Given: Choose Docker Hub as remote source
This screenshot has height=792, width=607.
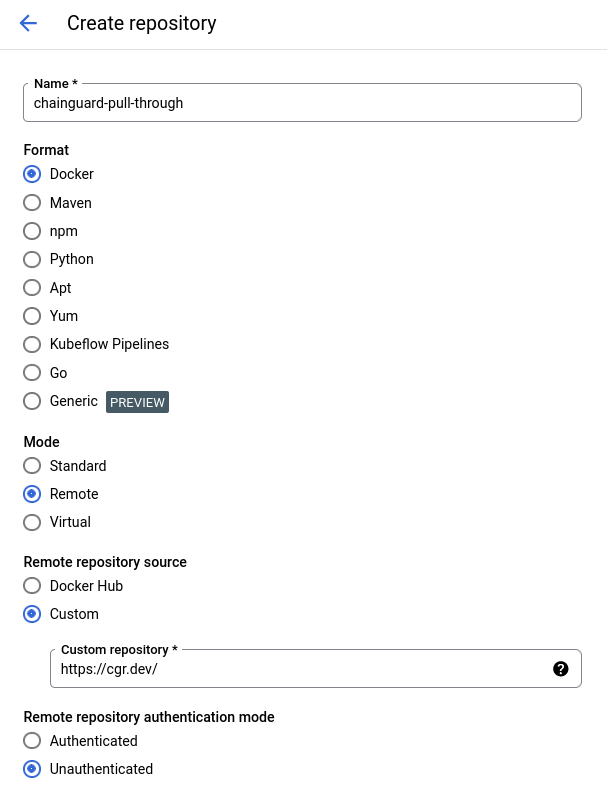Looking at the screenshot, I should click(32, 586).
